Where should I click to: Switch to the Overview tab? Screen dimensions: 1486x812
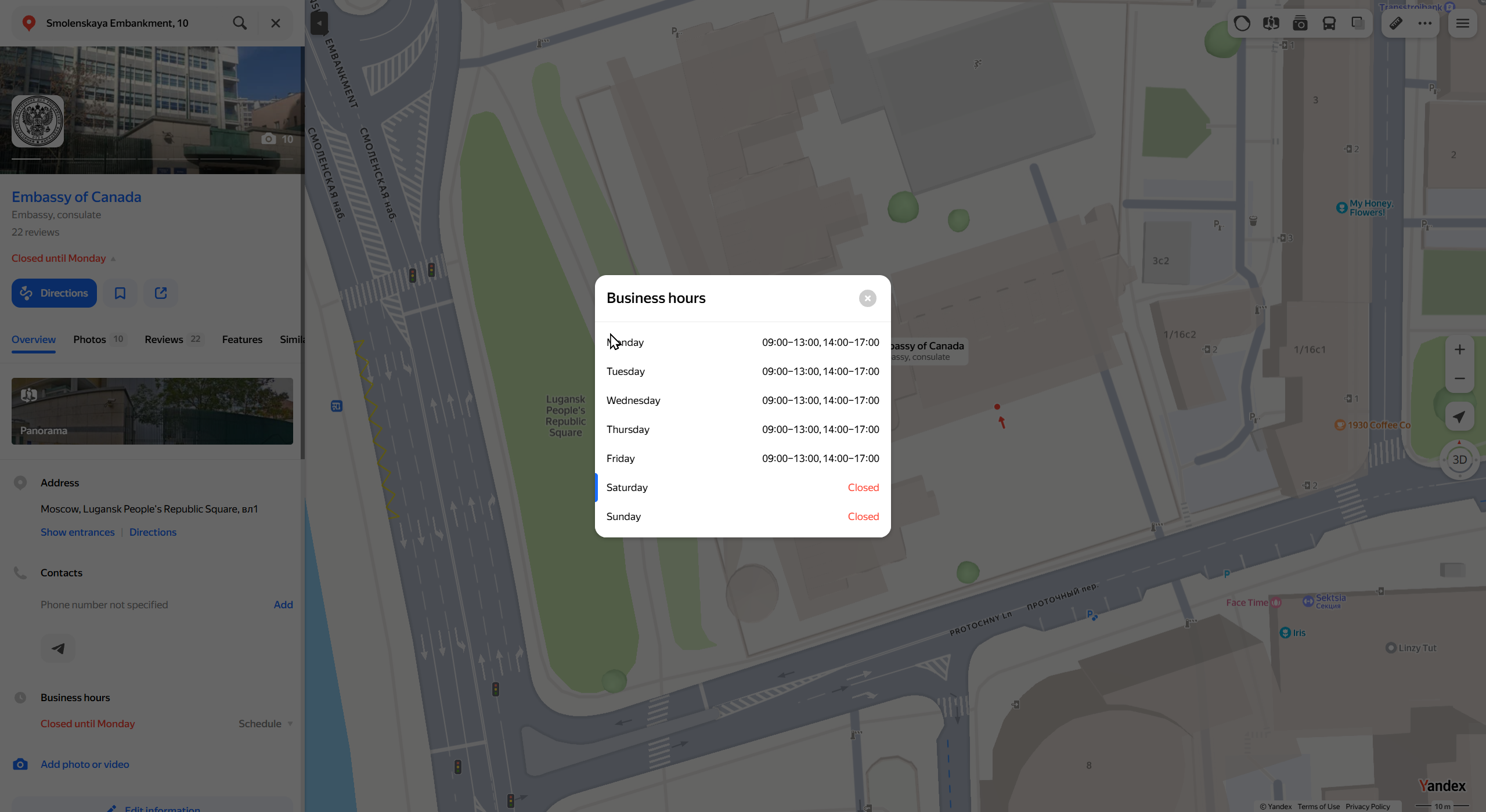coord(34,340)
